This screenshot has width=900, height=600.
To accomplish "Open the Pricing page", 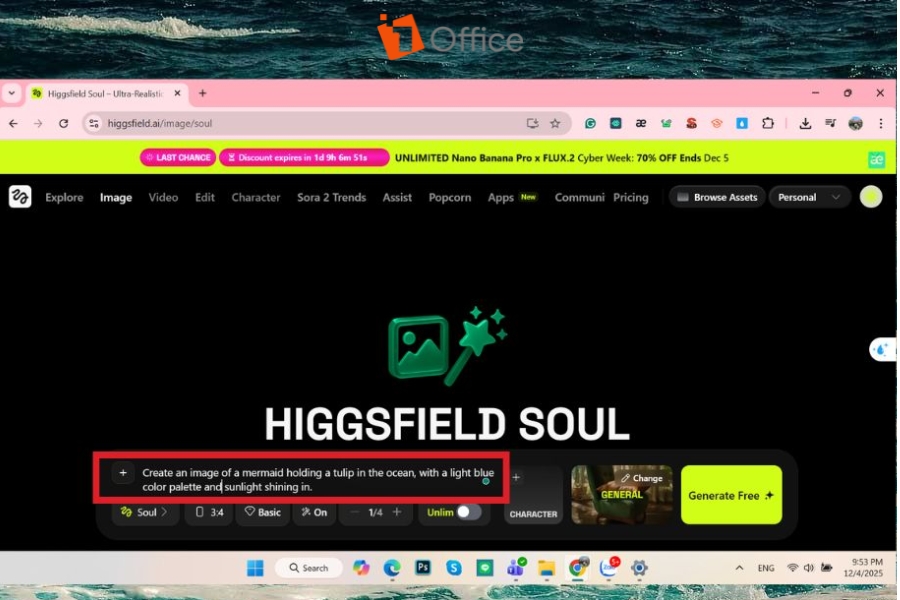I will [631, 198].
